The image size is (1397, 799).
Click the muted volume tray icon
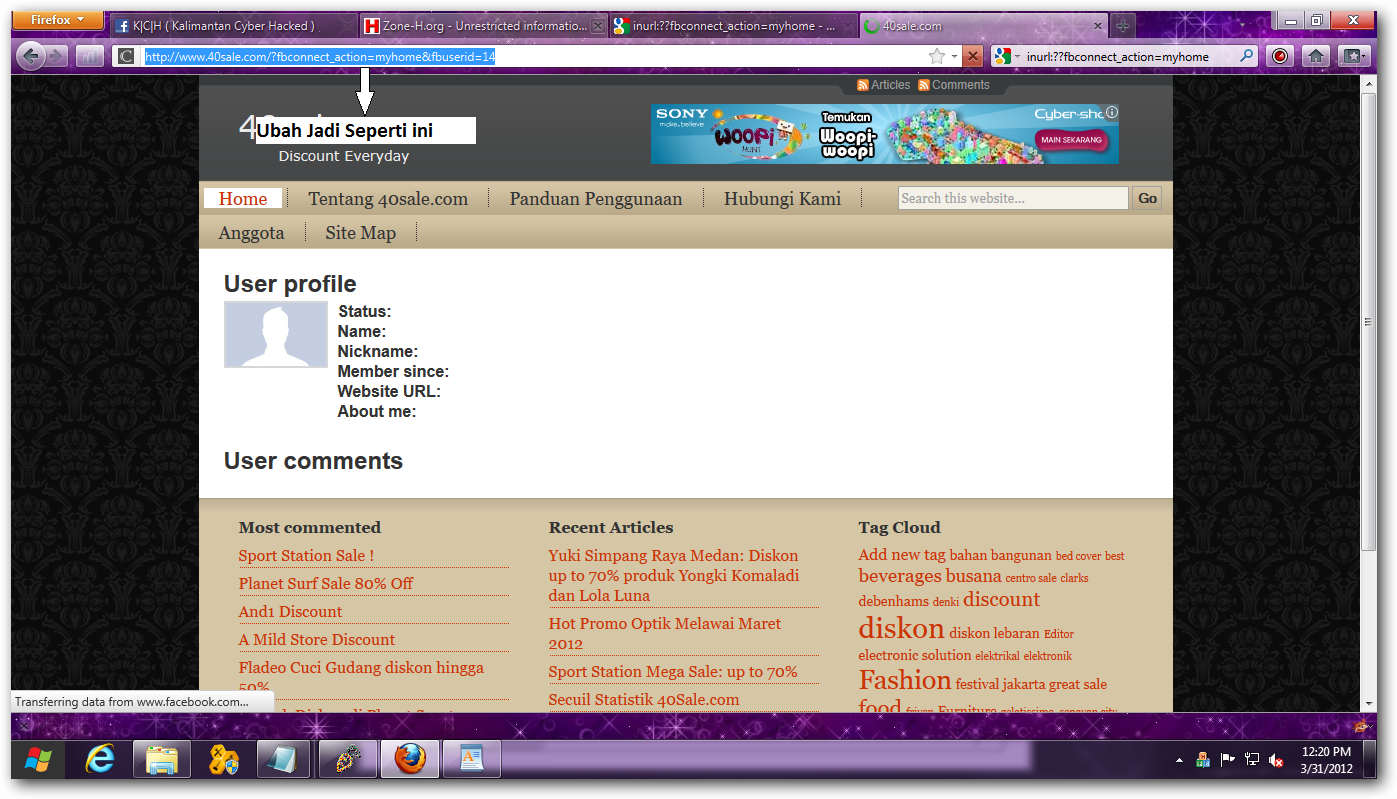coord(1276,760)
